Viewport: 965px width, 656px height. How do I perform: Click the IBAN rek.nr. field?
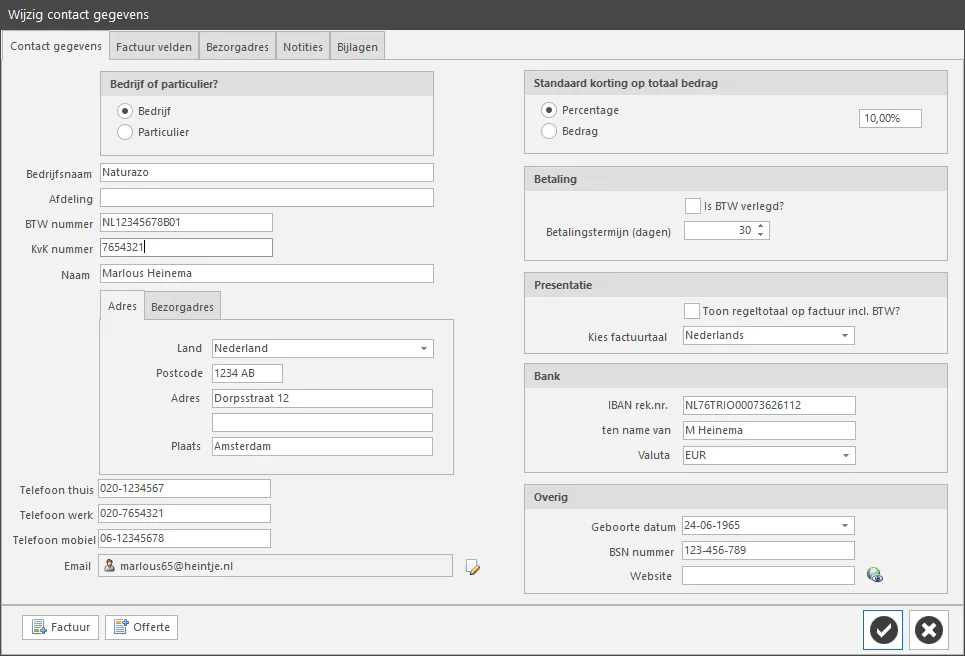coord(769,406)
